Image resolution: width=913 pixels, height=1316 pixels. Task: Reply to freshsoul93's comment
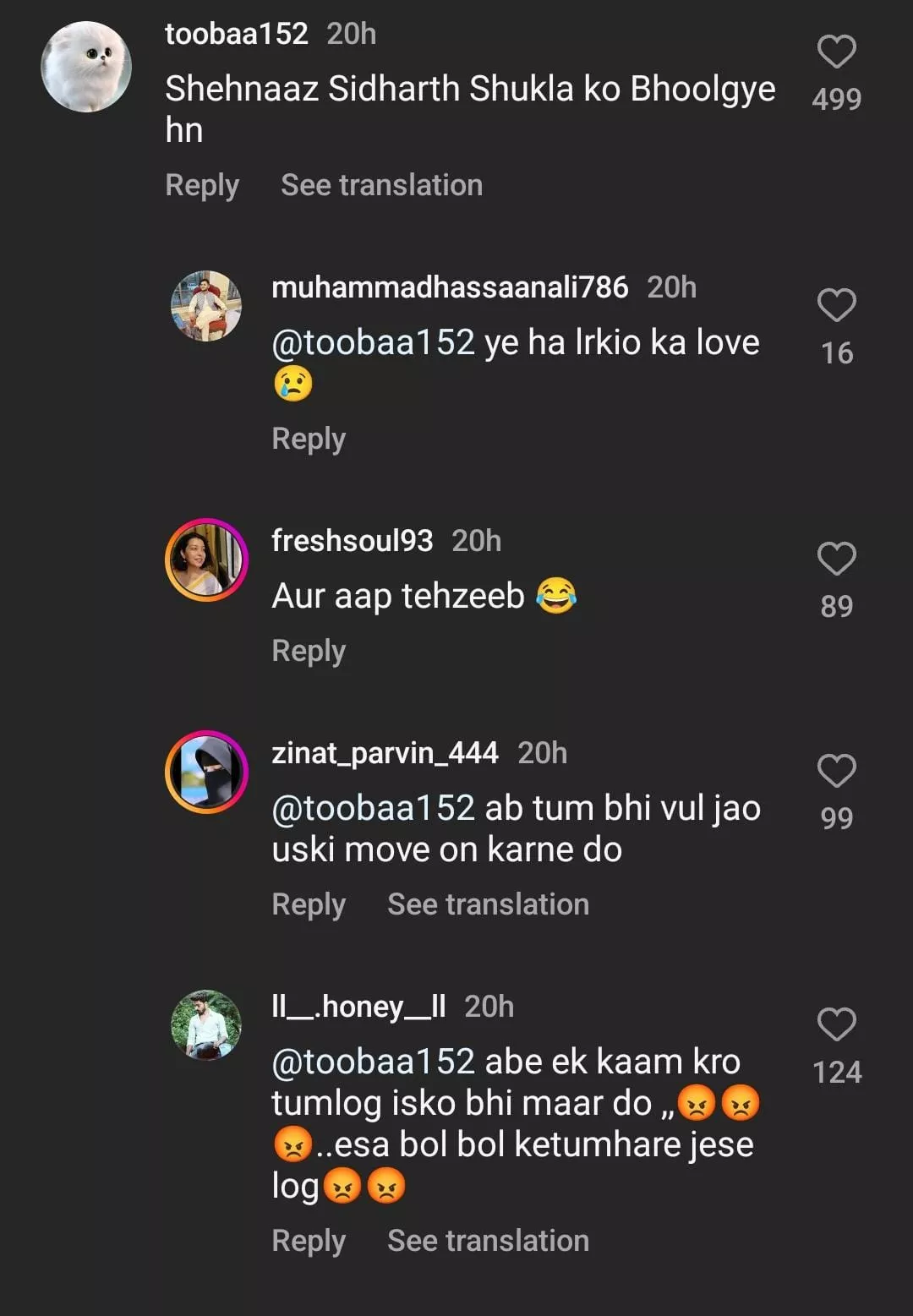[x=309, y=651]
